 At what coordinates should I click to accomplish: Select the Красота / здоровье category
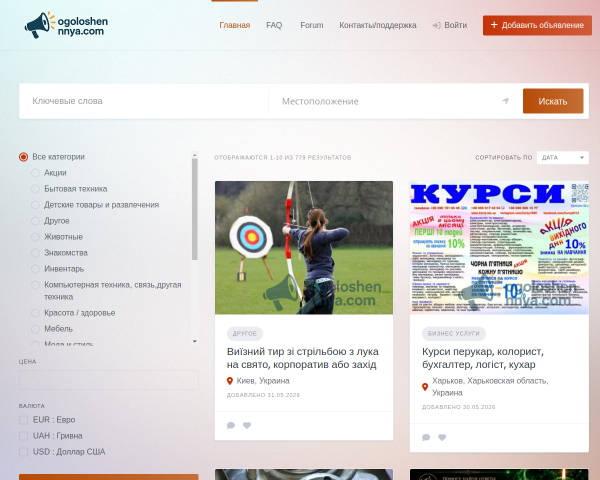pyautogui.click(x=35, y=313)
